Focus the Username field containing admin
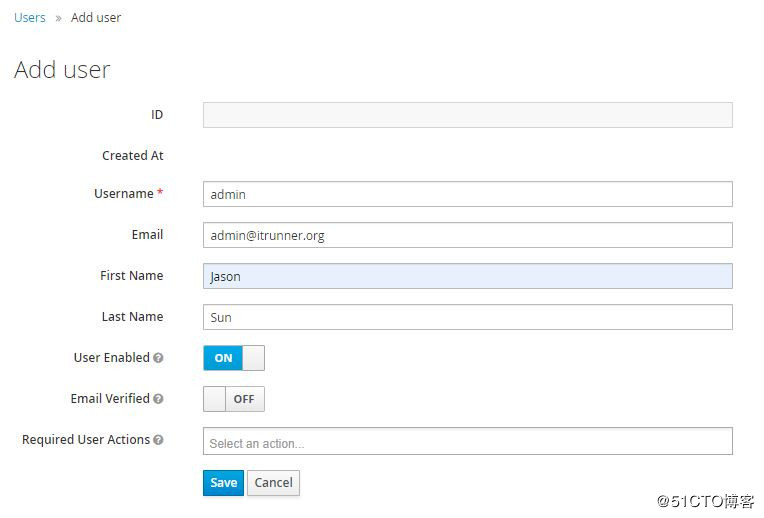The height and width of the screenshot is (518, 764). tap(467, 194)
